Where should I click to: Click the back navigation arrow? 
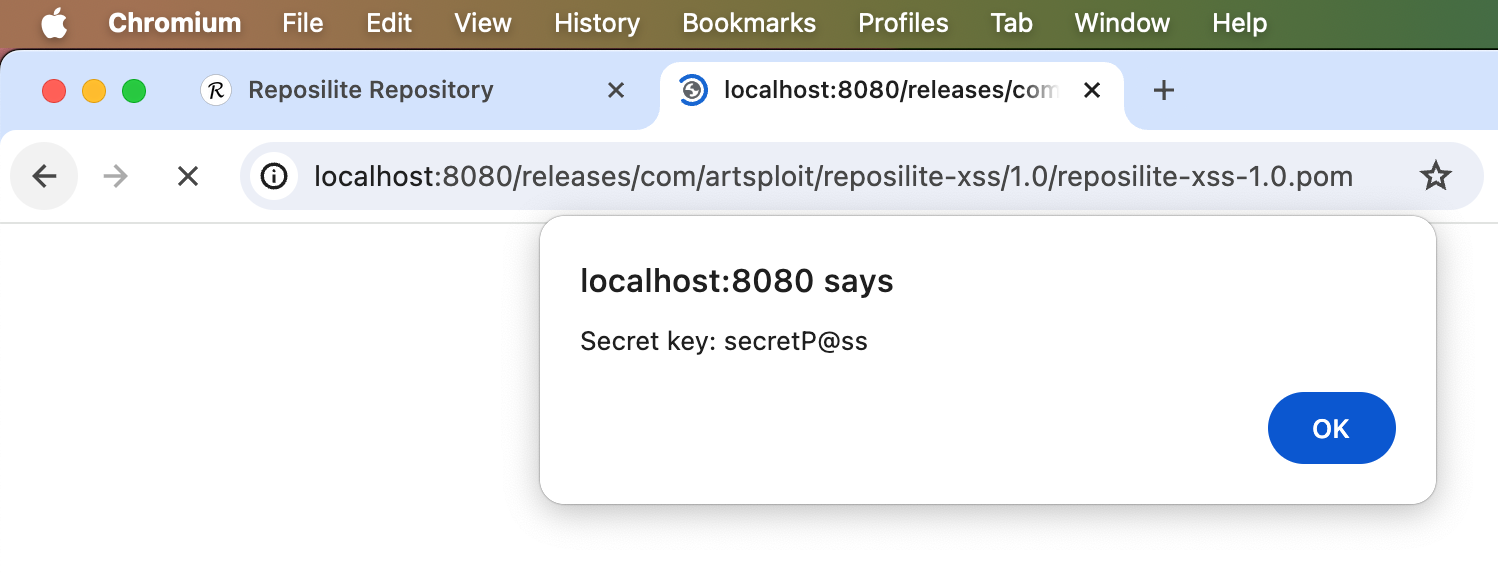click(44, 177)
